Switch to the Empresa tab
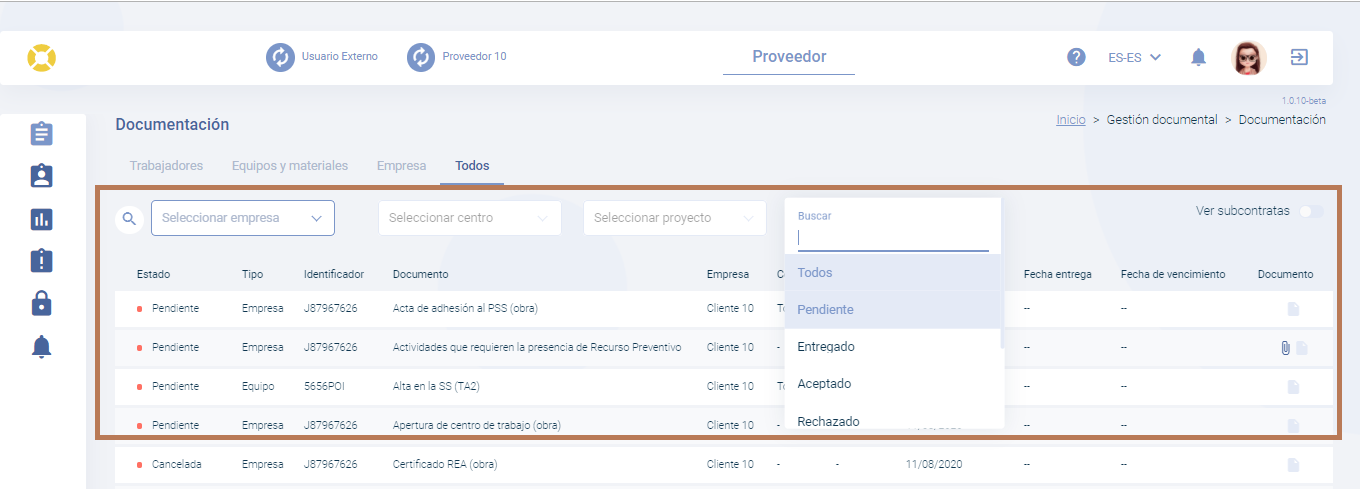Viewport: 1360px width, 489px height. click(x=401, y=166)
